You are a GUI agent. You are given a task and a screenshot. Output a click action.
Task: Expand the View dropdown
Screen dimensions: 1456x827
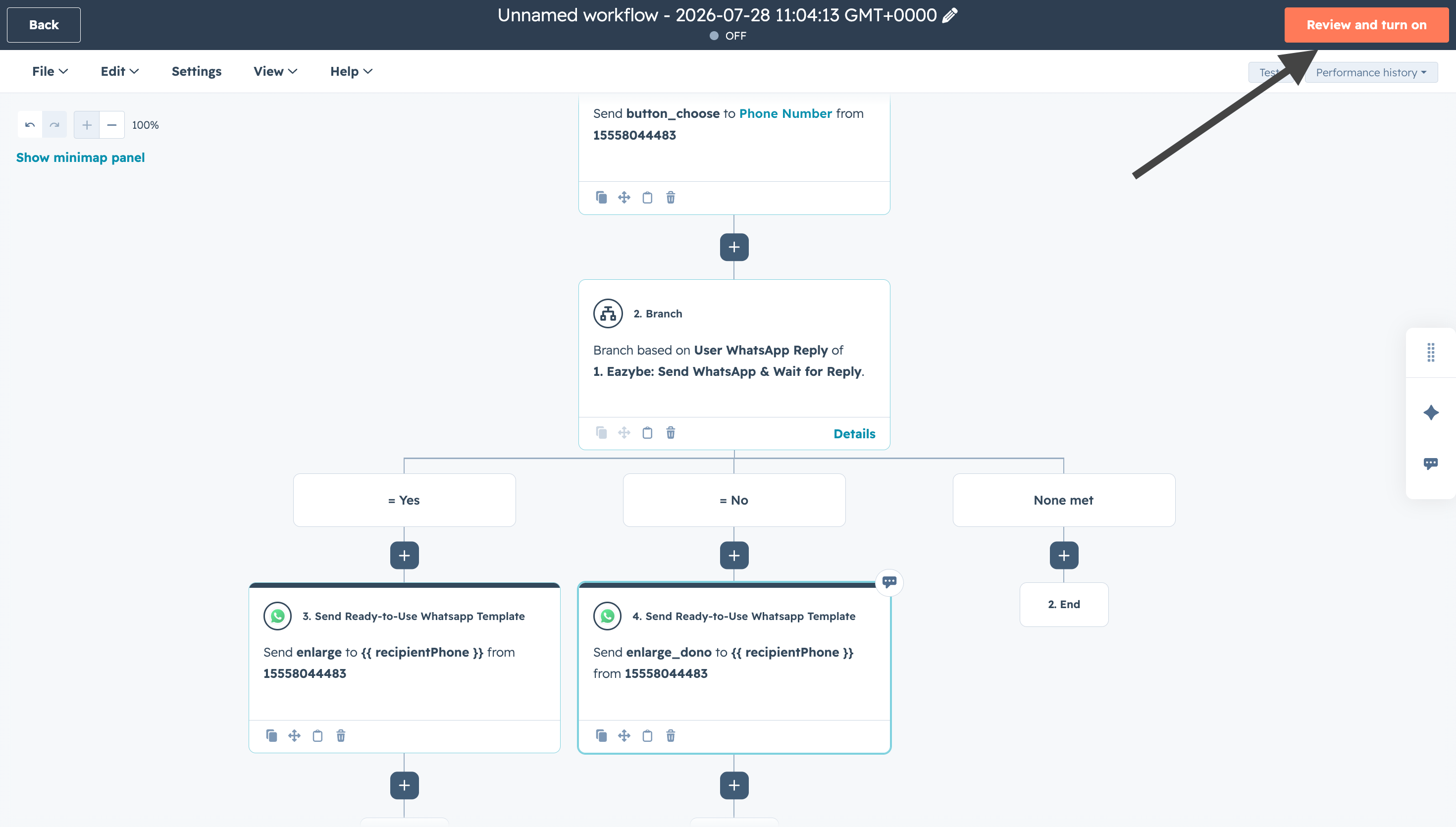(x=275, y=72)
